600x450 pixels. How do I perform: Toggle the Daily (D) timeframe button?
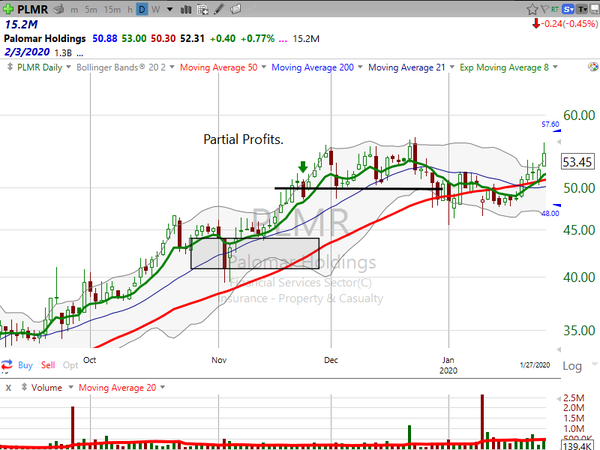coord(142,9)
